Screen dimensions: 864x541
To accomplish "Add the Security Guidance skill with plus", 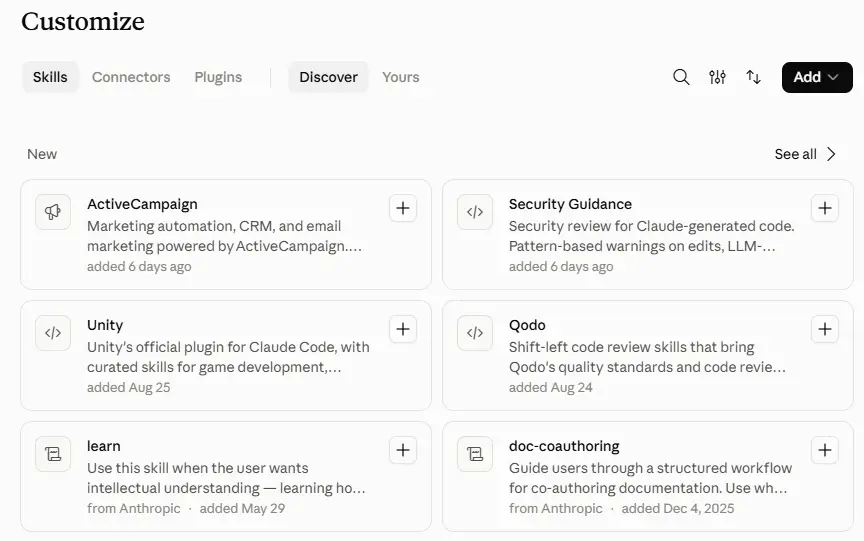I will point(825,208).
